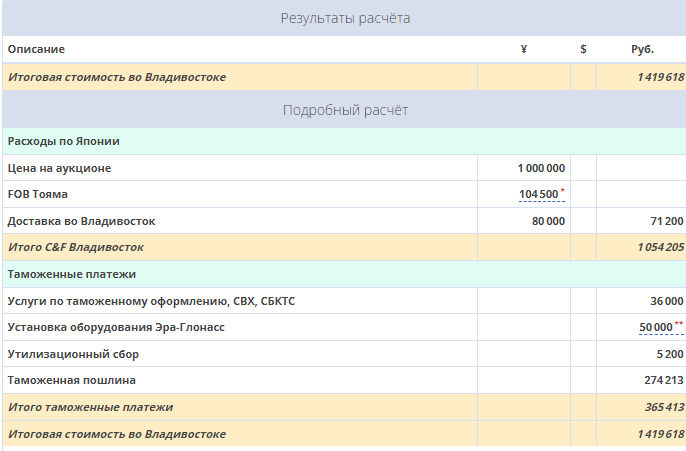Image resolution: width=686 pixels, height=451 pixels.
Task: Select the 'Таможенные платежи' section row
Action: point(344,274)
